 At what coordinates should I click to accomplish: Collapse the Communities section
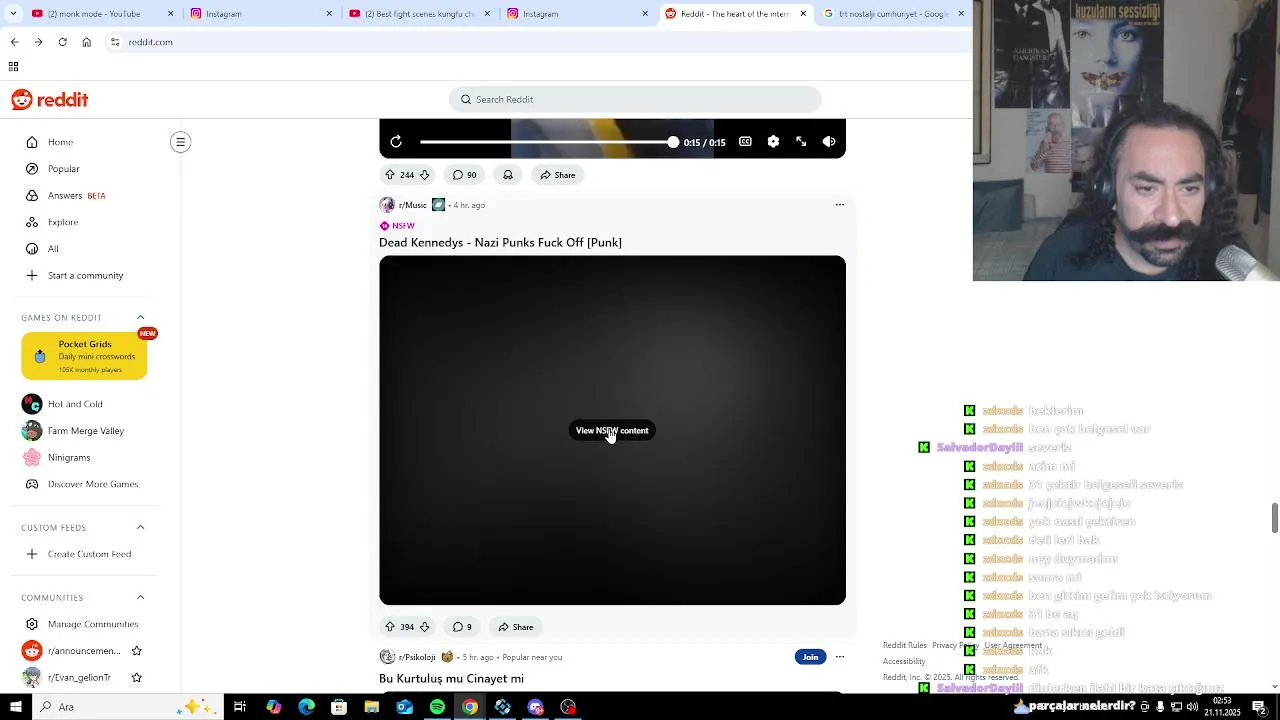coord(140,597)
